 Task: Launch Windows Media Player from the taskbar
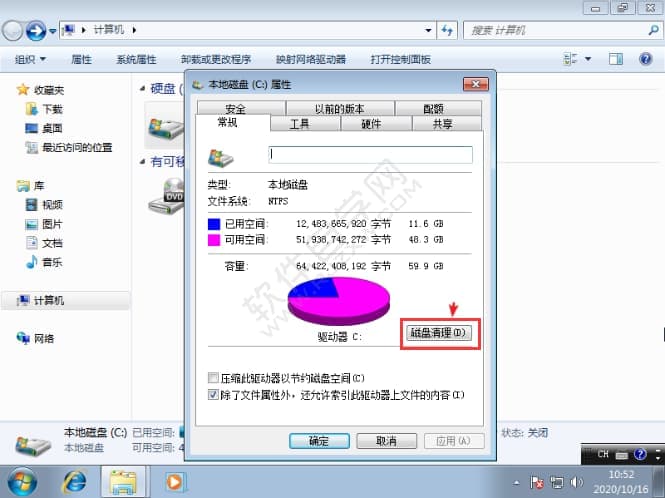pyautogui.click(x=175, y=482)
